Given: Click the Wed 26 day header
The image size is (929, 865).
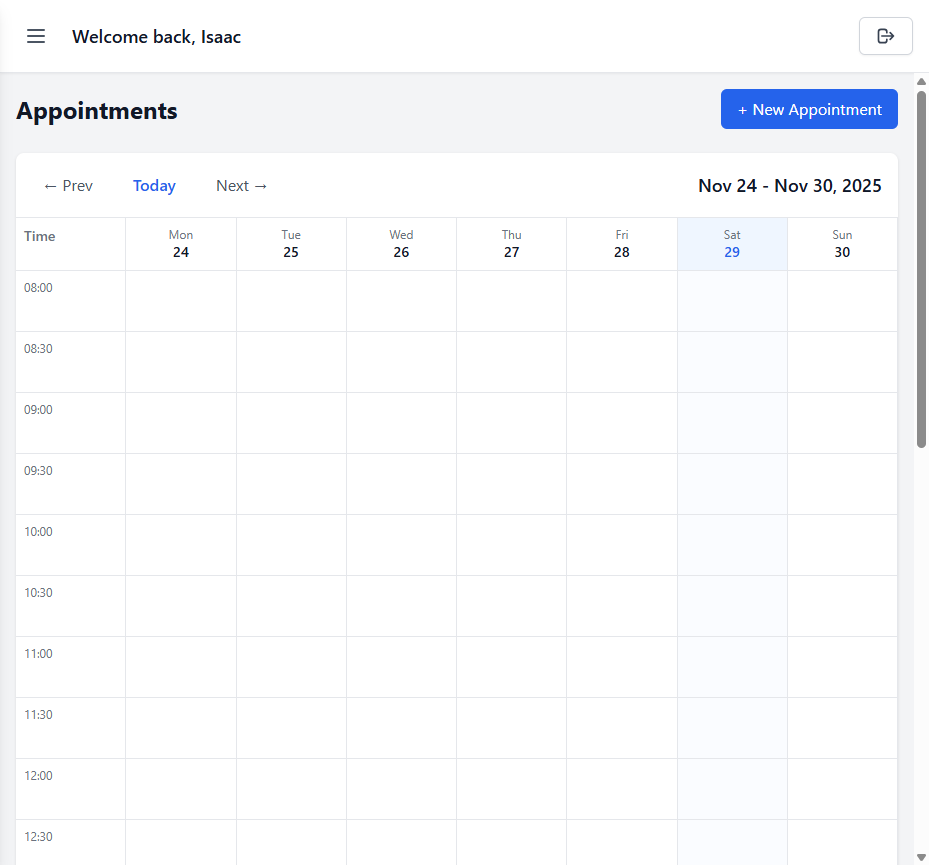Looking at the screenshot, I should [x=401, y=243].
